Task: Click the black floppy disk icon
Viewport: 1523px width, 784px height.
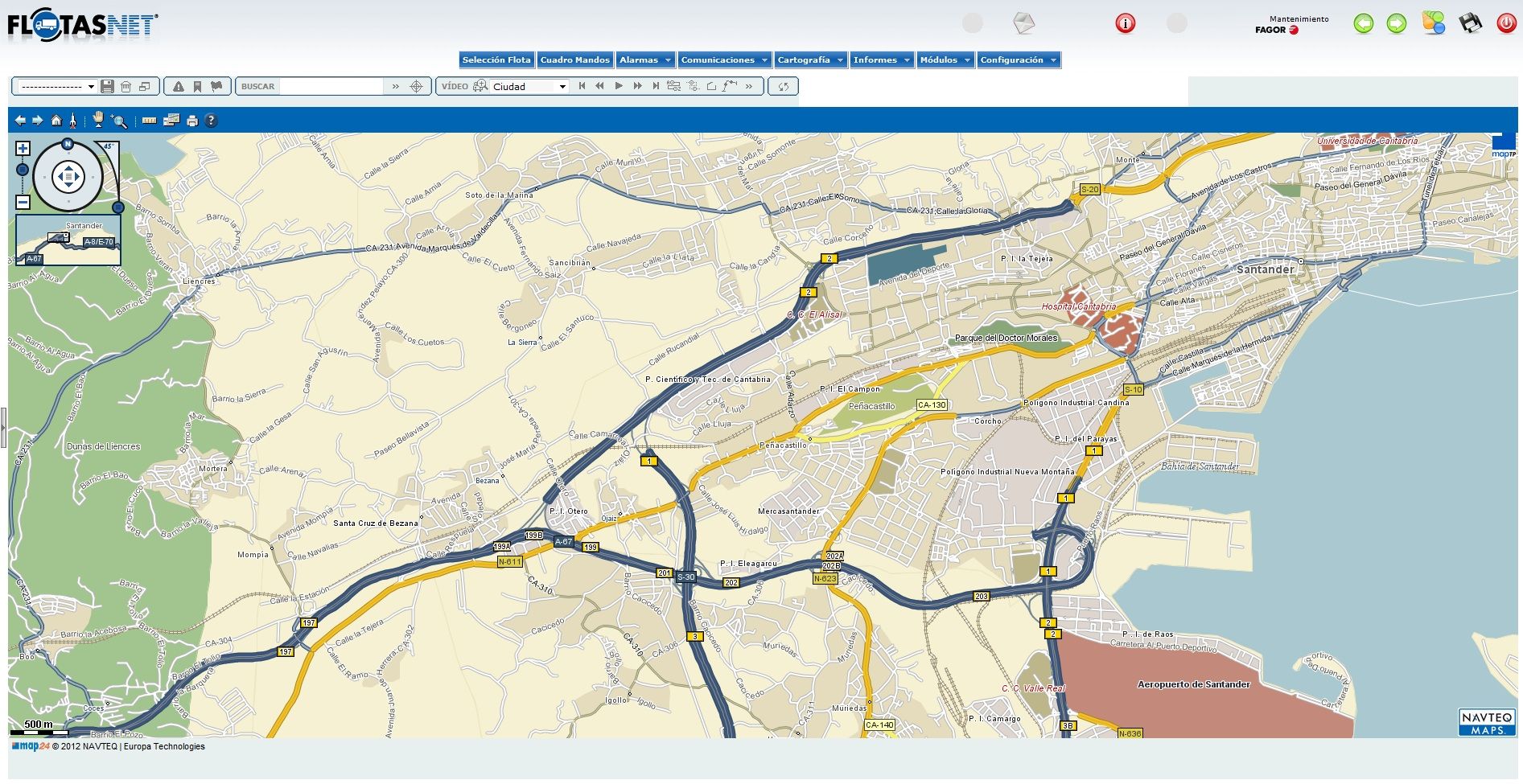Action: pos(1470,23)
